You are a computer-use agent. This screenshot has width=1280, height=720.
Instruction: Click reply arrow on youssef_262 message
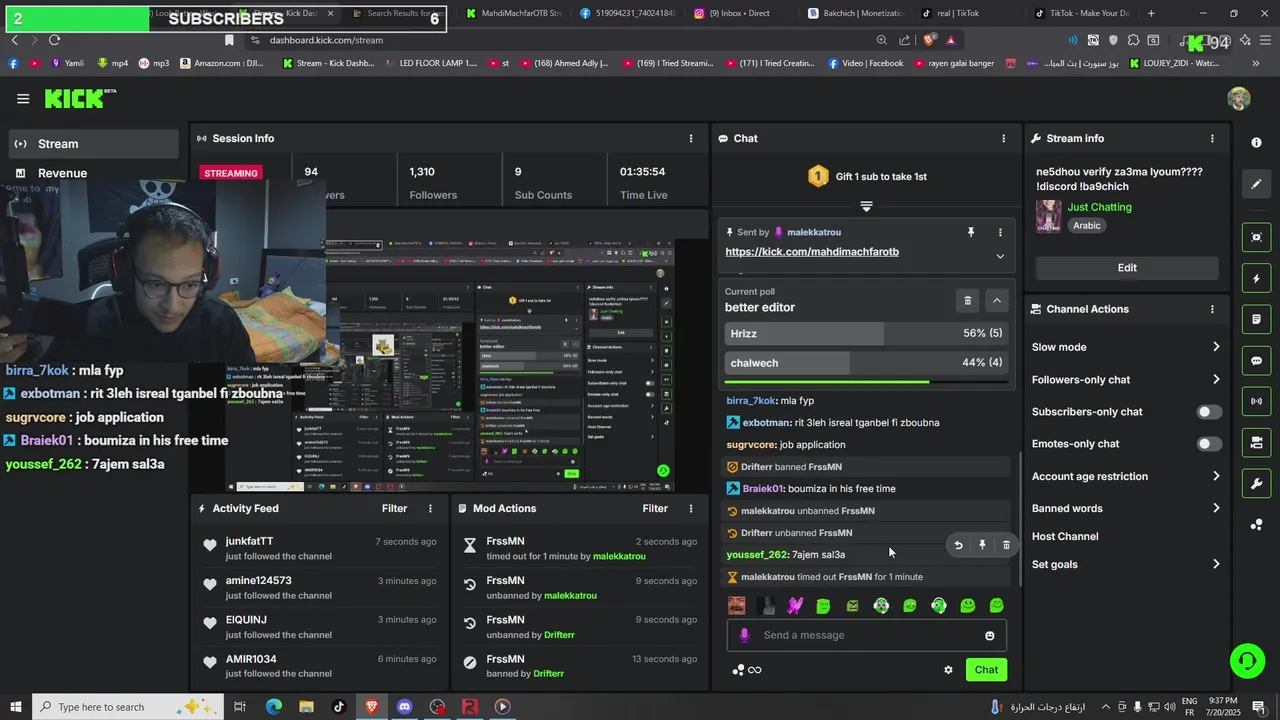pyautogui.click(x=958, y=545)
